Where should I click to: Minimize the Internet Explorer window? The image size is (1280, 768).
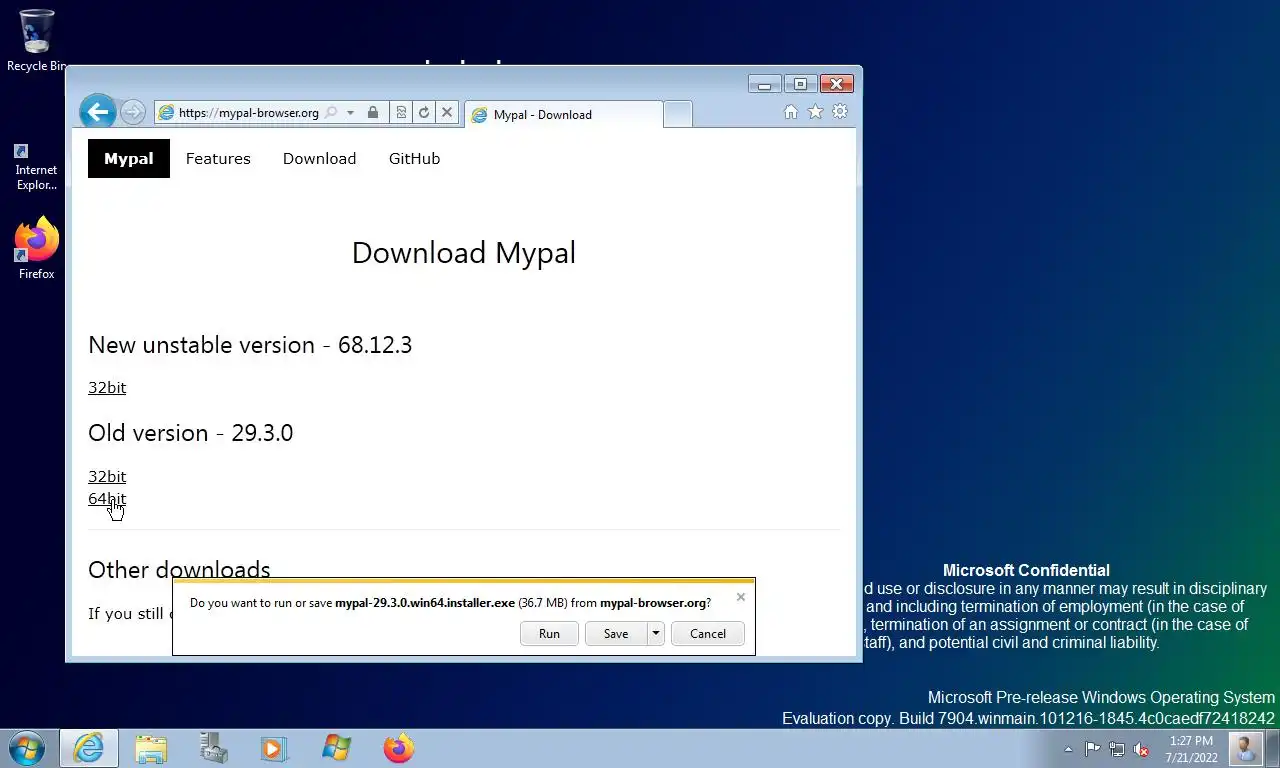[764, 84]
